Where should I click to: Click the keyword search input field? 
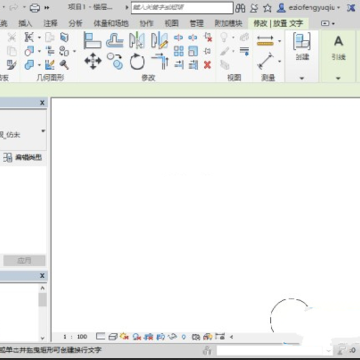point(182,8)
